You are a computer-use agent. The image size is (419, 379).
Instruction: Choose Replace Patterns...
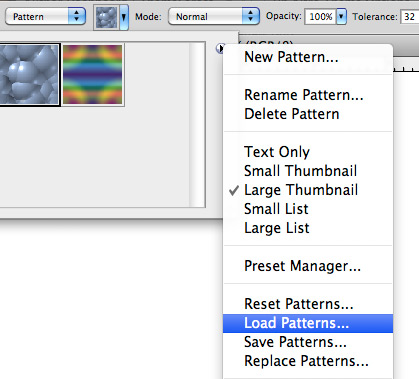tap(308, 361)
